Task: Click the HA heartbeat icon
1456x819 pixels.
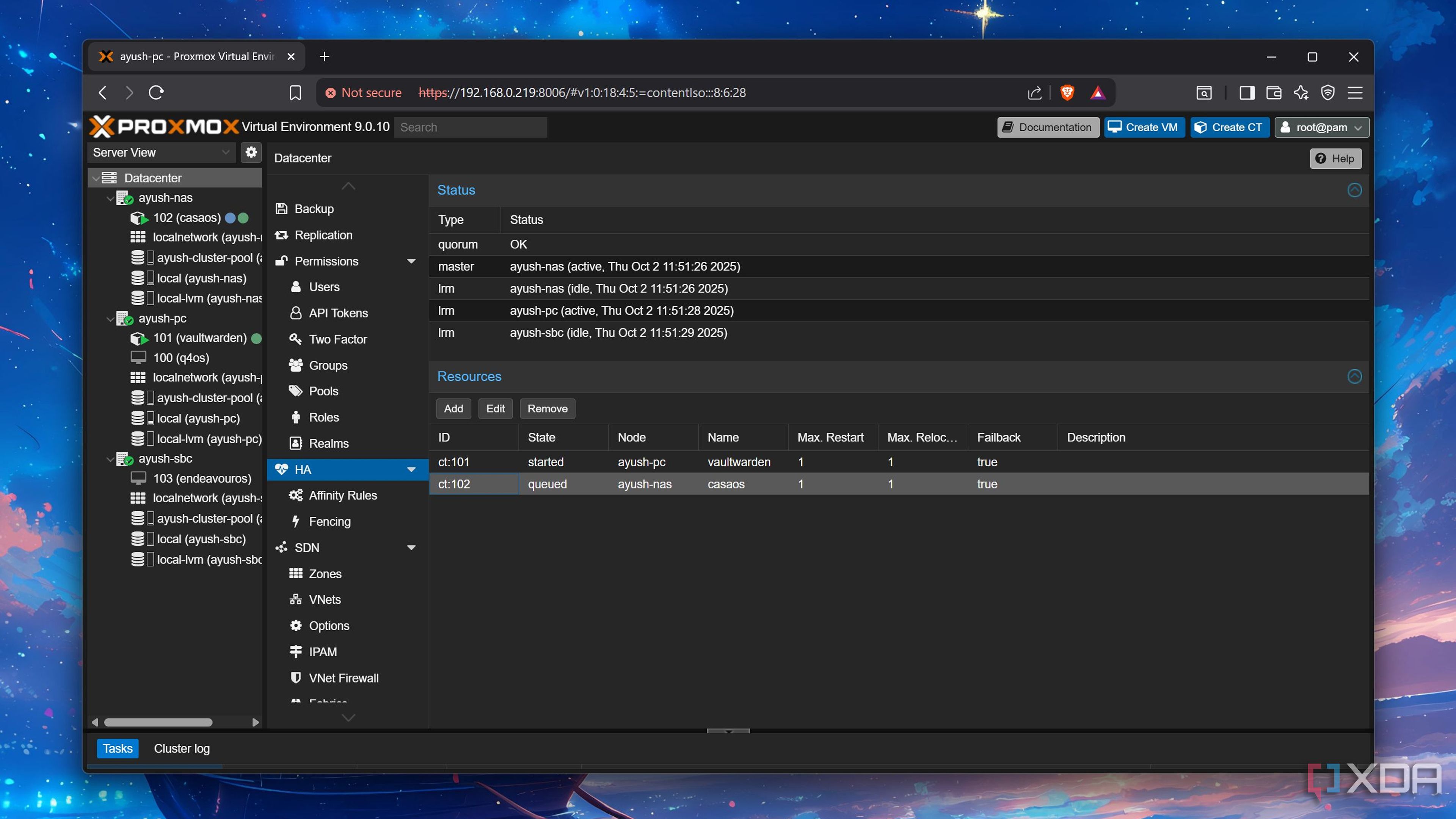Action: (x=281, y=469)
